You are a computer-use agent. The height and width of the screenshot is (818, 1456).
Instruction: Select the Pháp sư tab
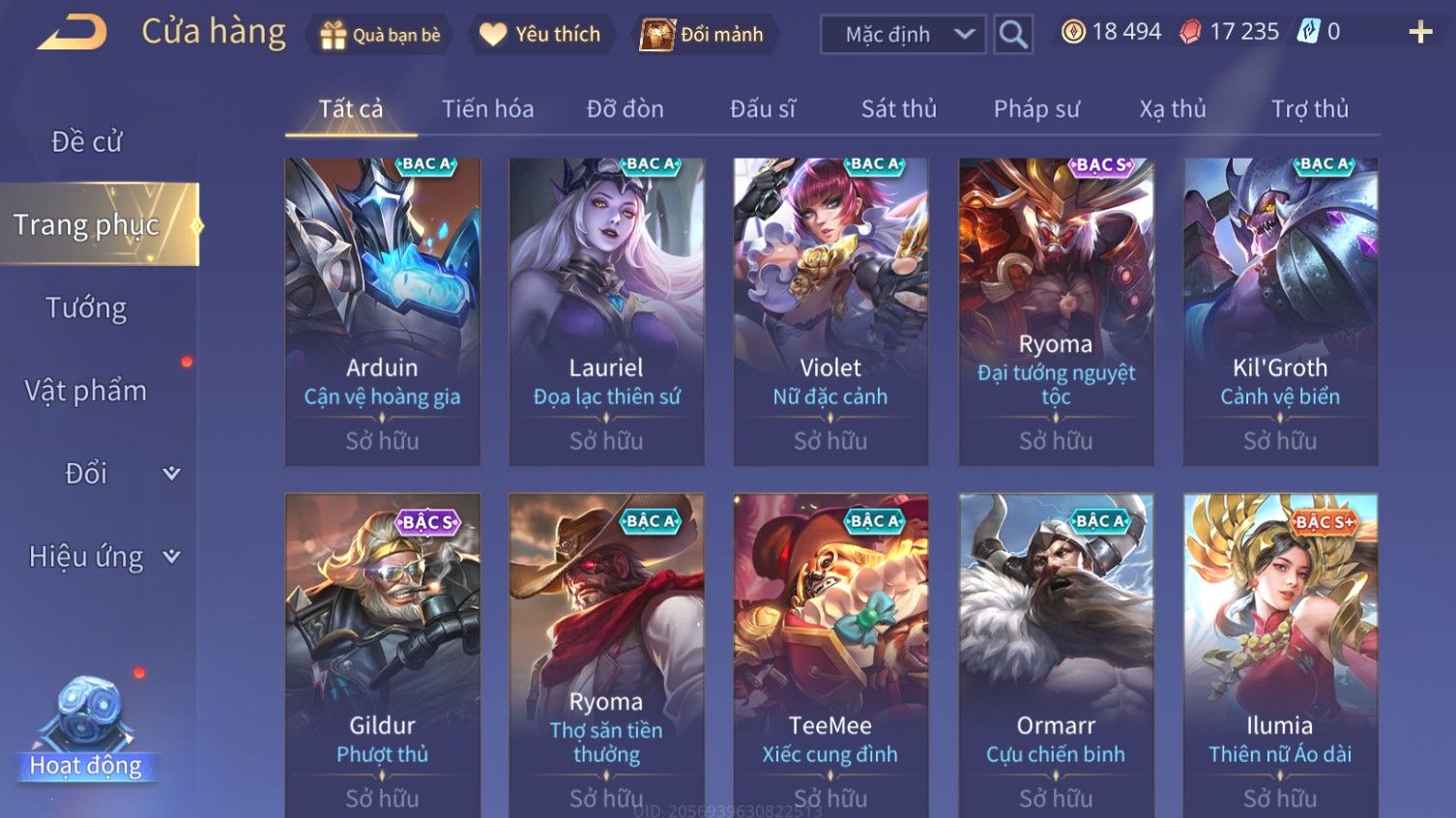click(x=1036, y=109)
